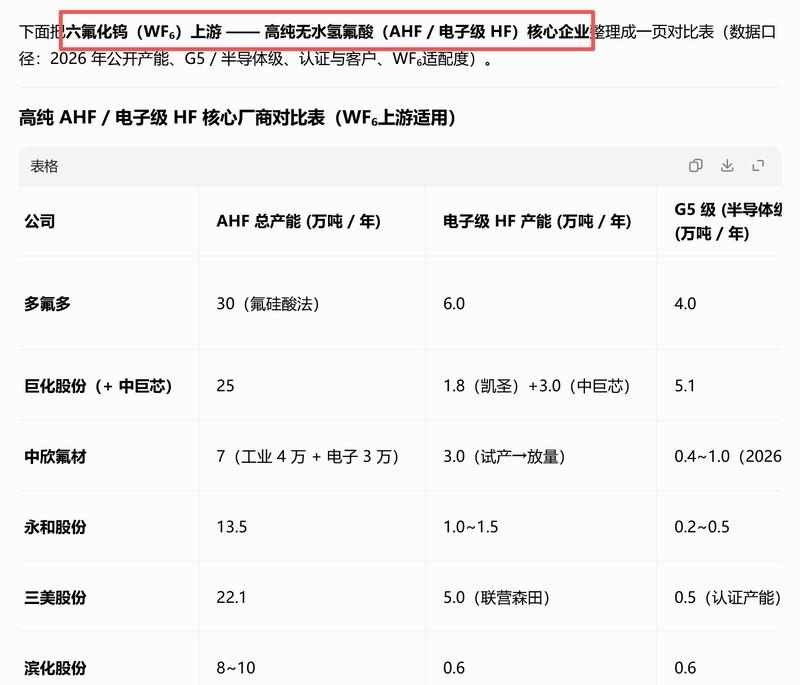
Task: Select the 多氟多 company cell
Action: pyautogui.click(x=47, y=304)
